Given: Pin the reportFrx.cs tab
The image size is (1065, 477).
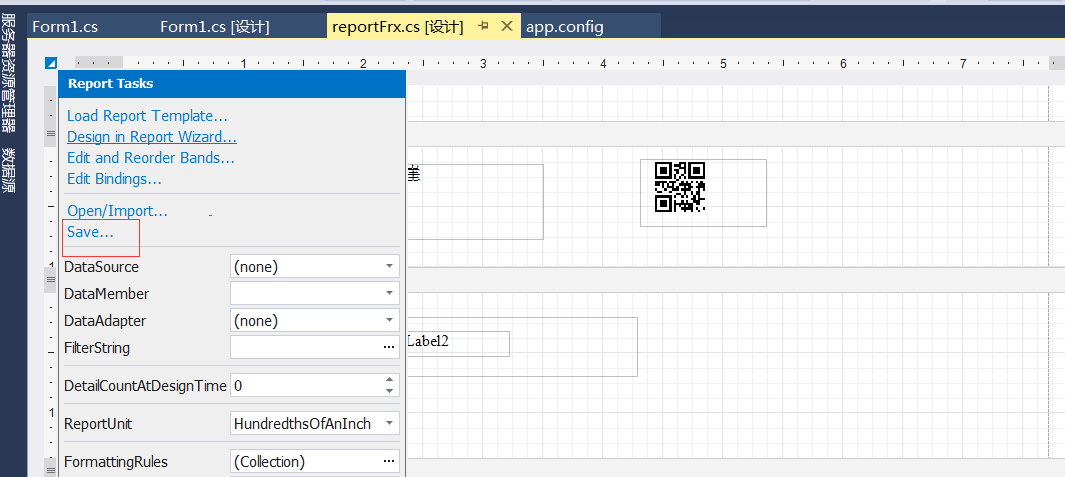Looking at the screenshot, I should pyautogui.click(x=484, y=26).
